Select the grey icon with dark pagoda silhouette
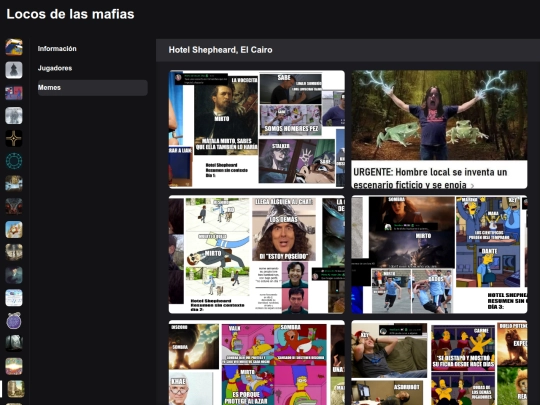The width and height of the screenshot is (540, 405). point(14,70)
